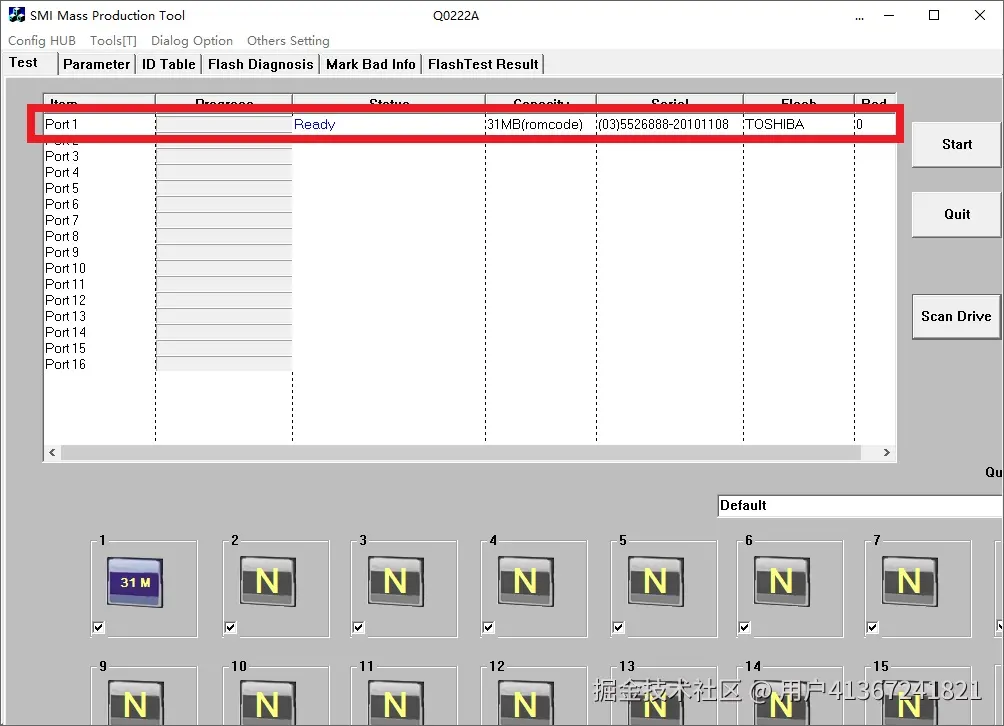The width and height of the screenshot is (1004, 726).
Task: Switch to the FlashTest Result tab
Action: (483, 64)
